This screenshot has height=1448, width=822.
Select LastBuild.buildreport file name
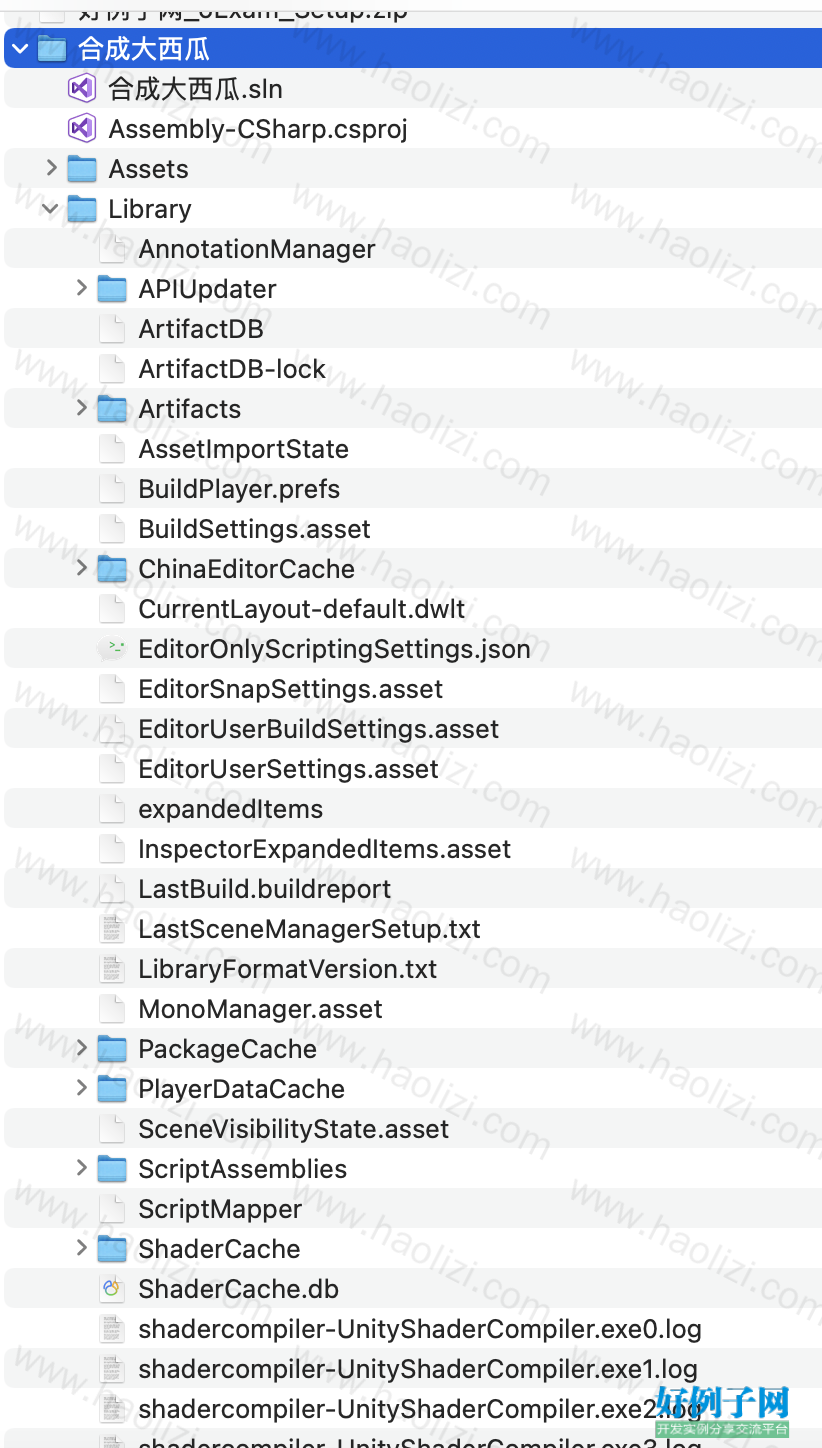(264, 889)
